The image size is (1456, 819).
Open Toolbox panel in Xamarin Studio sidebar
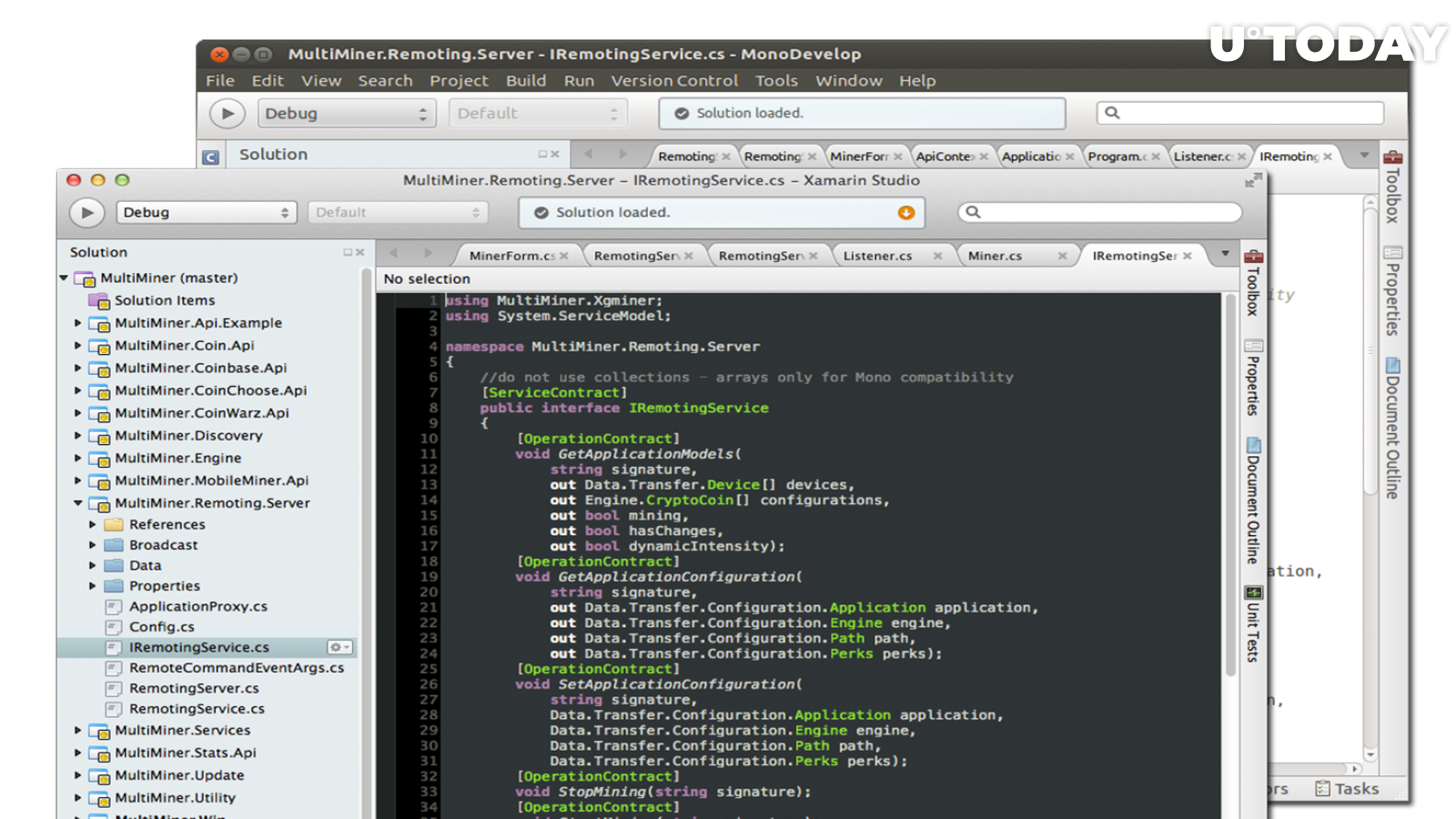tap(1253, 282)
